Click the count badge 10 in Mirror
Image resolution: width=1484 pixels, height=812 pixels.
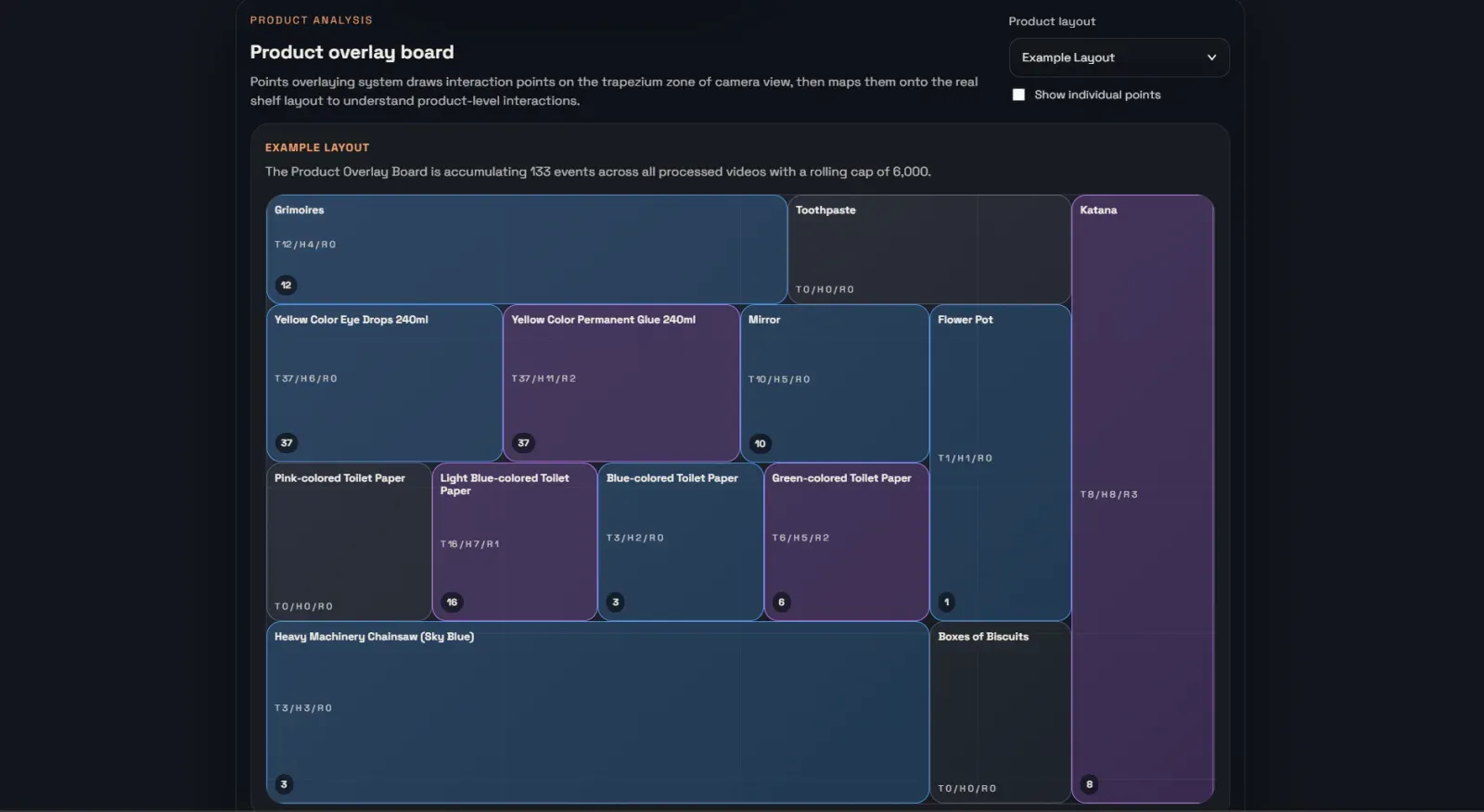point(761,444)
